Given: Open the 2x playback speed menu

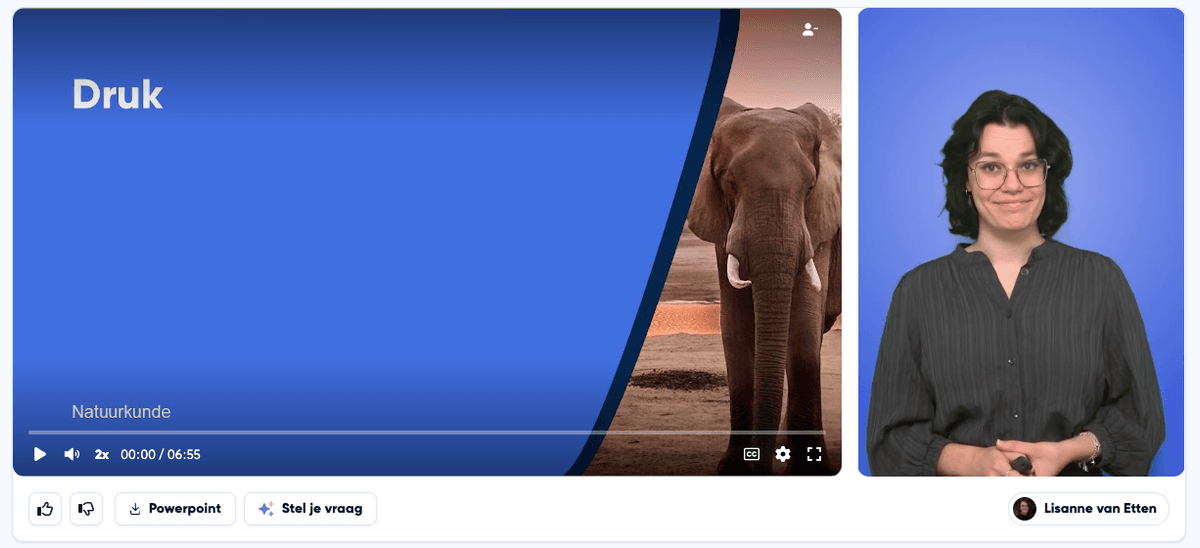Looking at the screenshot, I should coord(102,454).
